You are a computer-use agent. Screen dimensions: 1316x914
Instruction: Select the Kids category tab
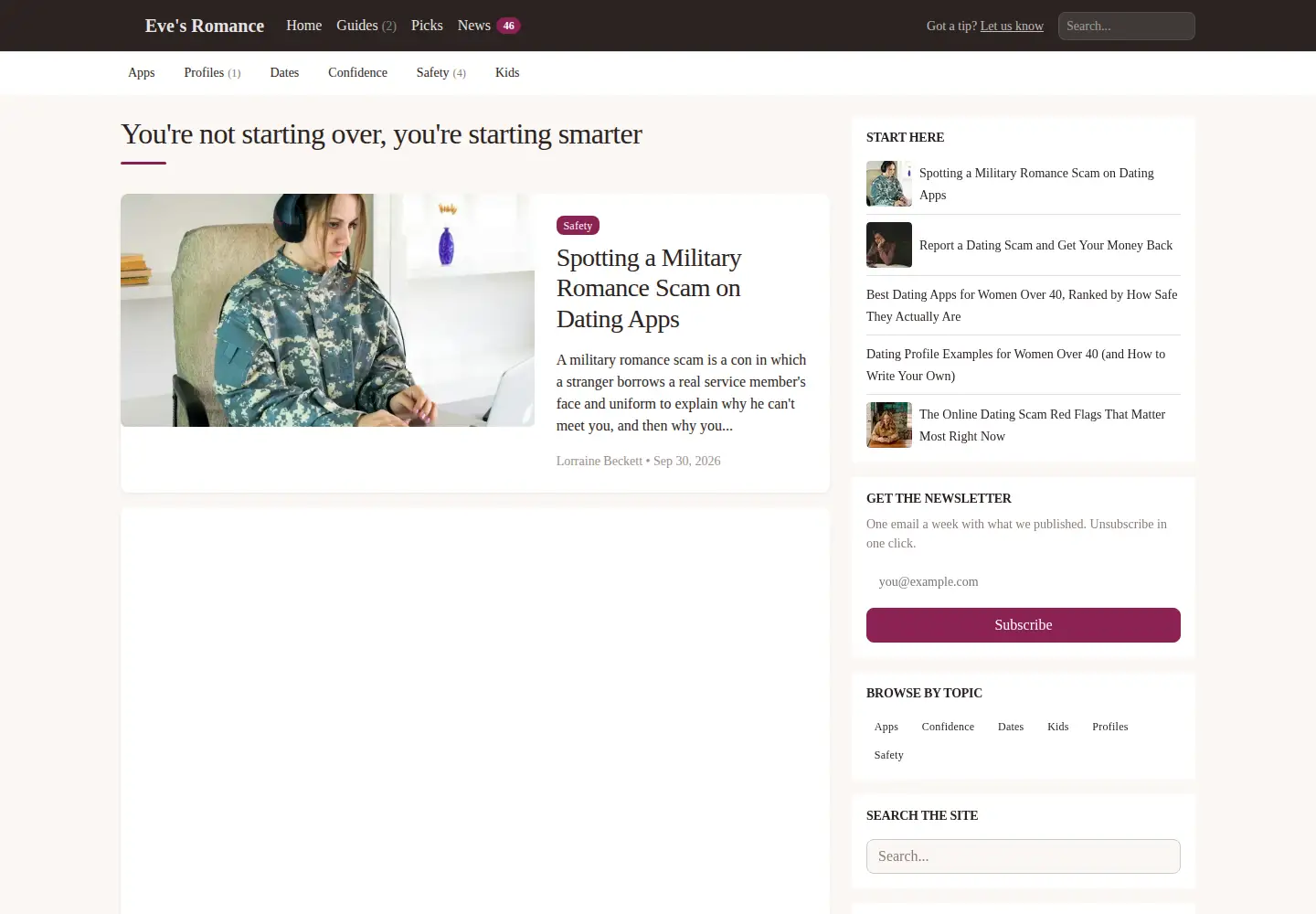coord(507,72)
